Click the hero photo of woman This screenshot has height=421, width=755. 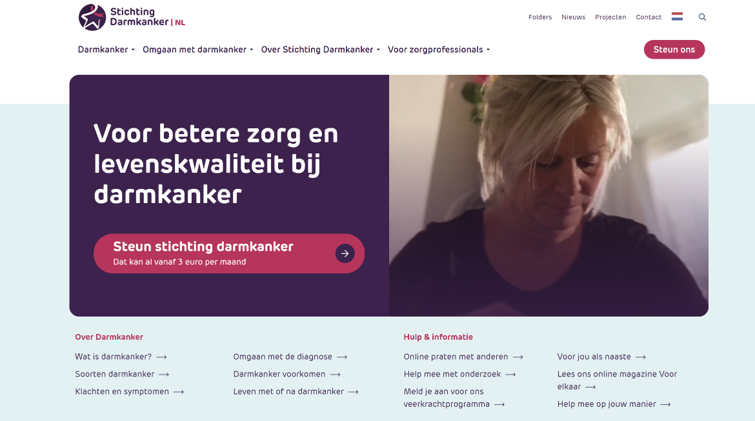[548, 196]
